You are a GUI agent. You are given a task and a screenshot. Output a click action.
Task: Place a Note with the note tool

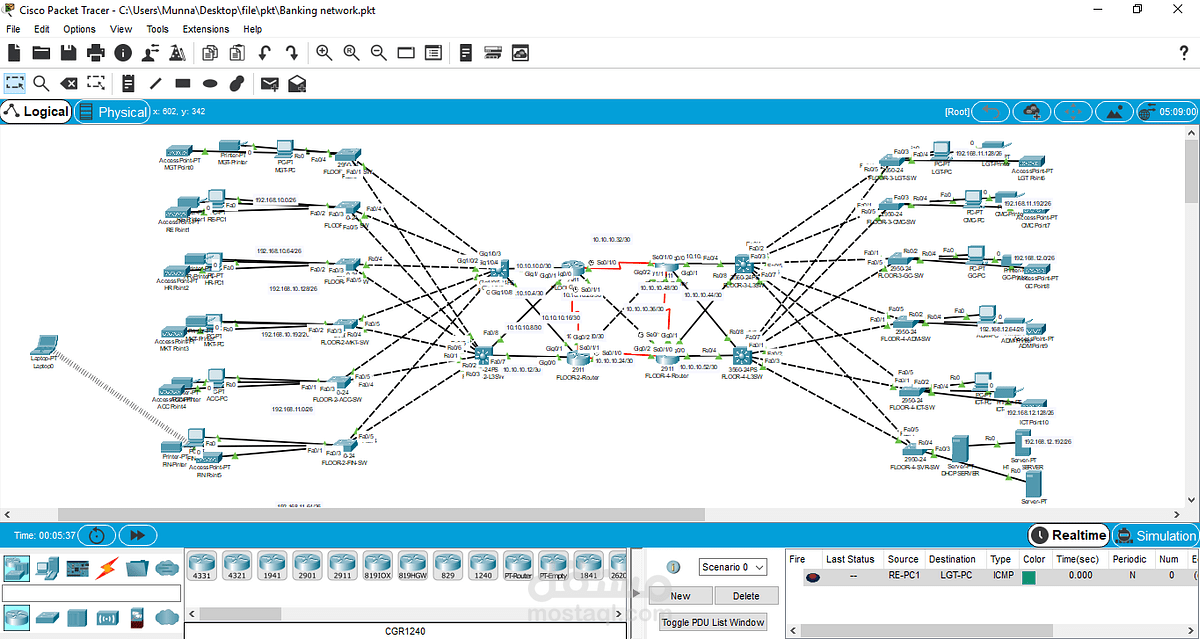[128, 83]
